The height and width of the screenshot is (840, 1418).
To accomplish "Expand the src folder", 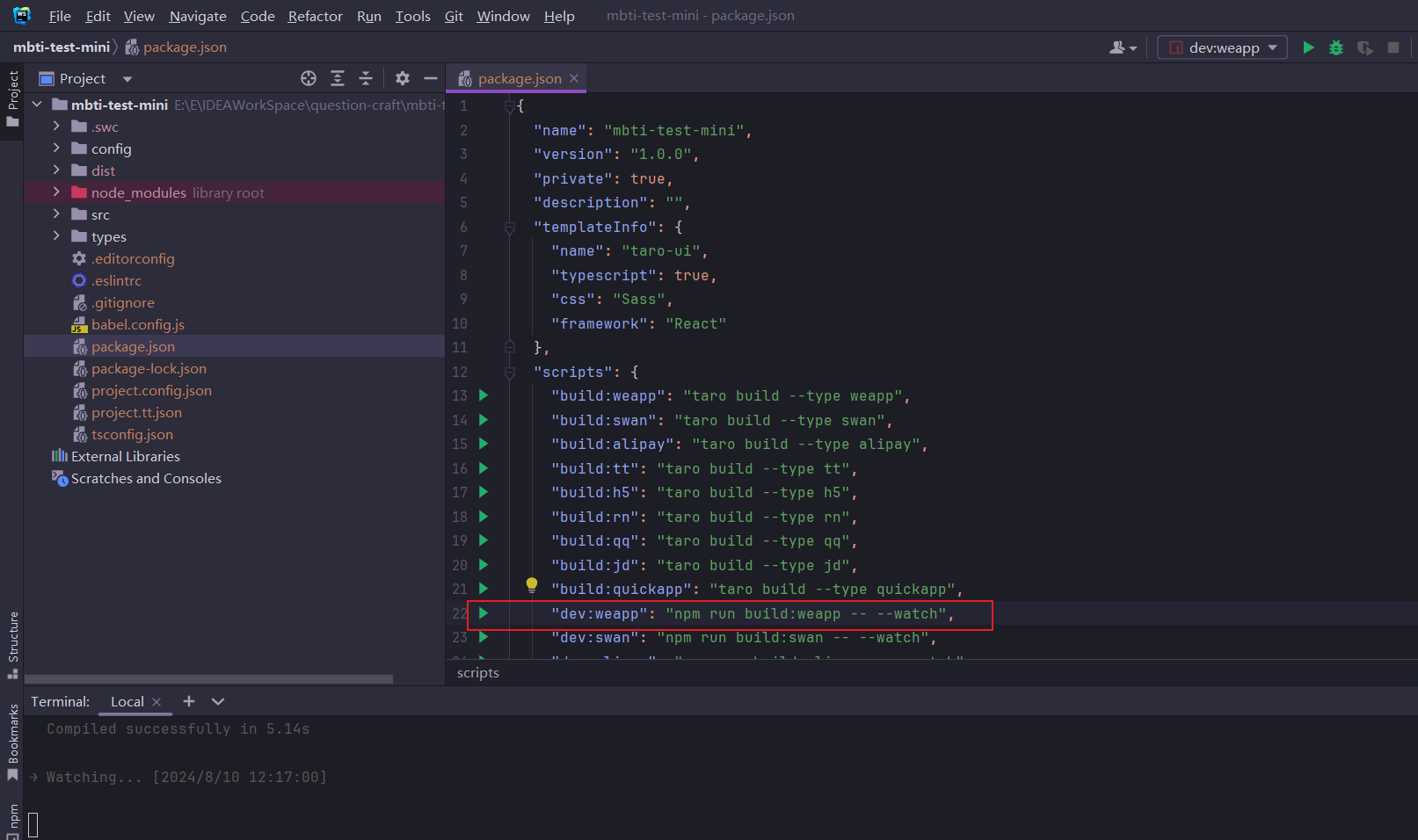I will tap(56, 214).
